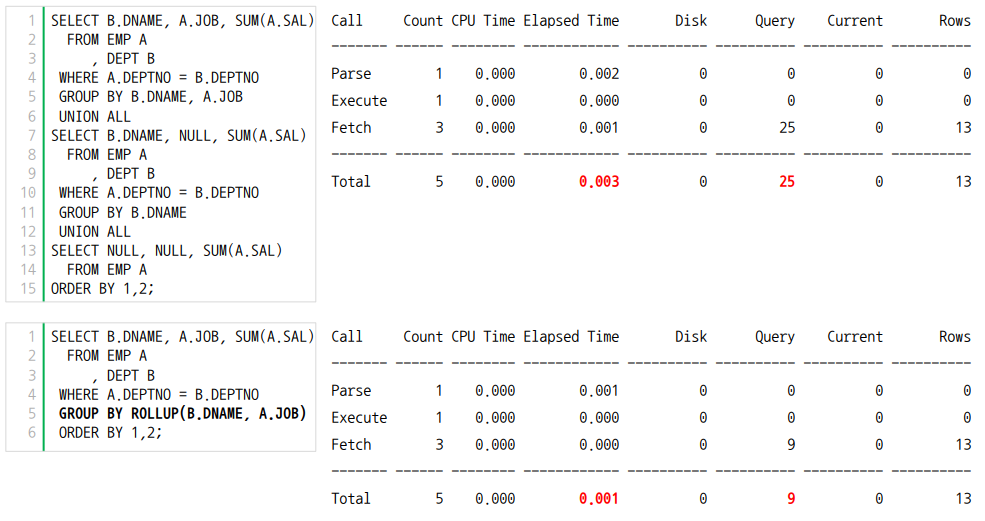This screenshot has height=521, width=985.
Task: Click the 0.002 parse elapsed time value
Action: 599,74
